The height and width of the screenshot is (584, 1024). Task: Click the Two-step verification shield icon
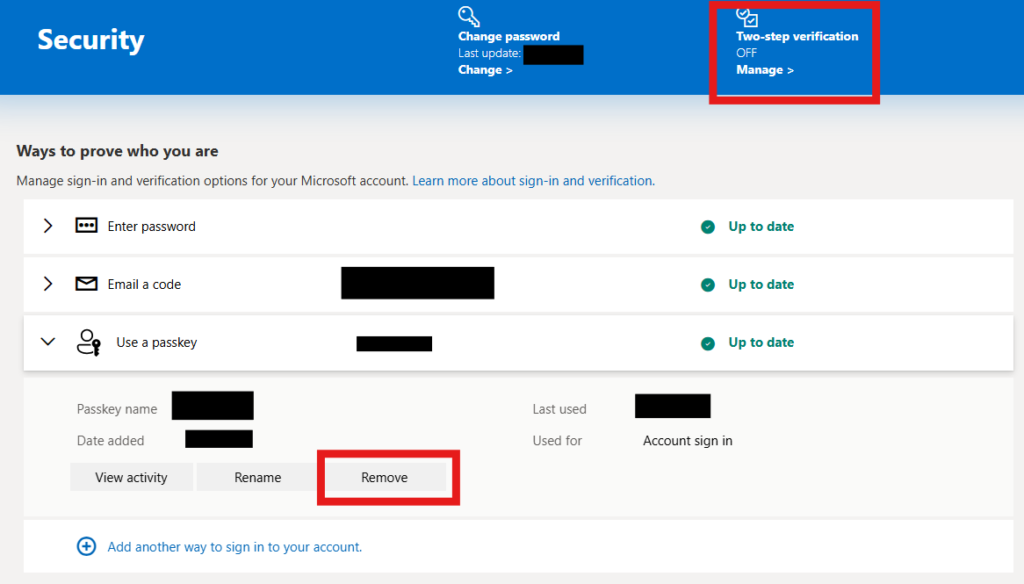pos(747,16)
